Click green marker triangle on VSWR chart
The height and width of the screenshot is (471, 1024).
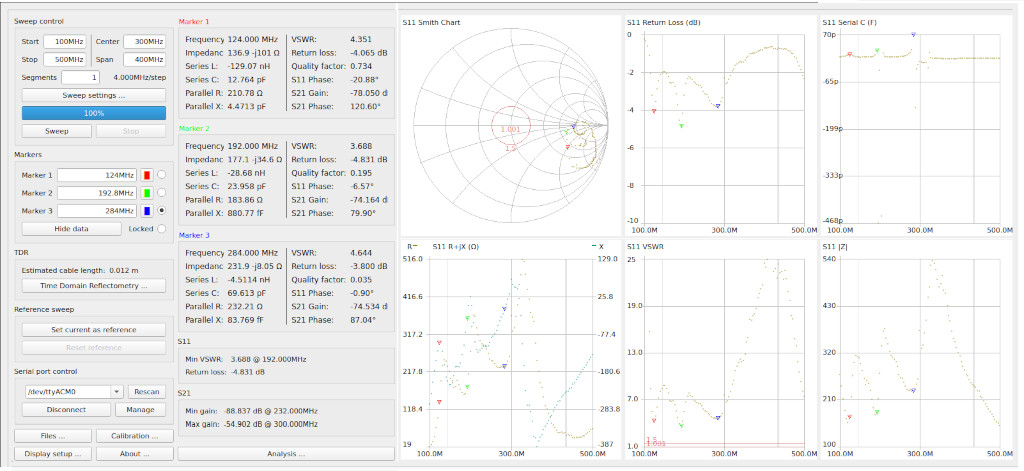(x=681, y=425)
